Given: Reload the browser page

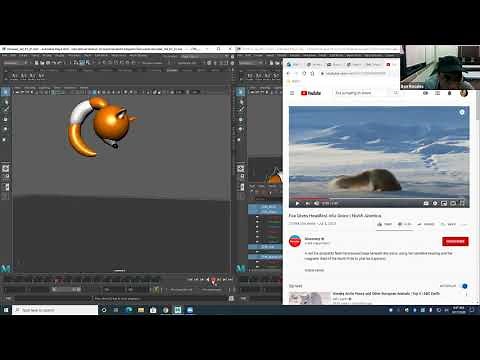Looking at the screenshot, I should coord(304,73).
